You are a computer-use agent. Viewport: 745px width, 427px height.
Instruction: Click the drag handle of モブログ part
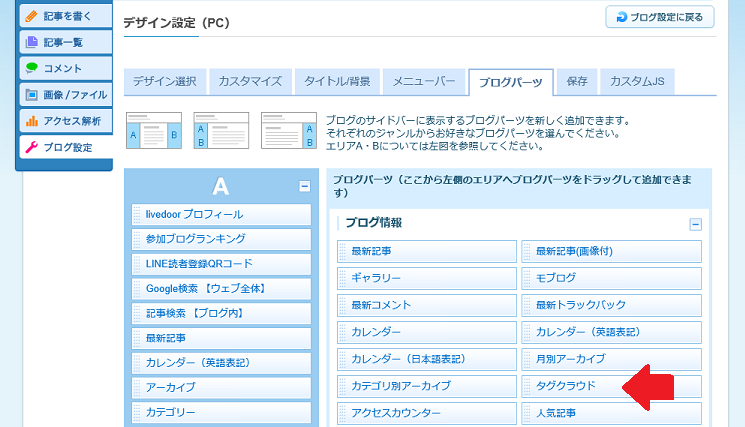coord(527,278)
